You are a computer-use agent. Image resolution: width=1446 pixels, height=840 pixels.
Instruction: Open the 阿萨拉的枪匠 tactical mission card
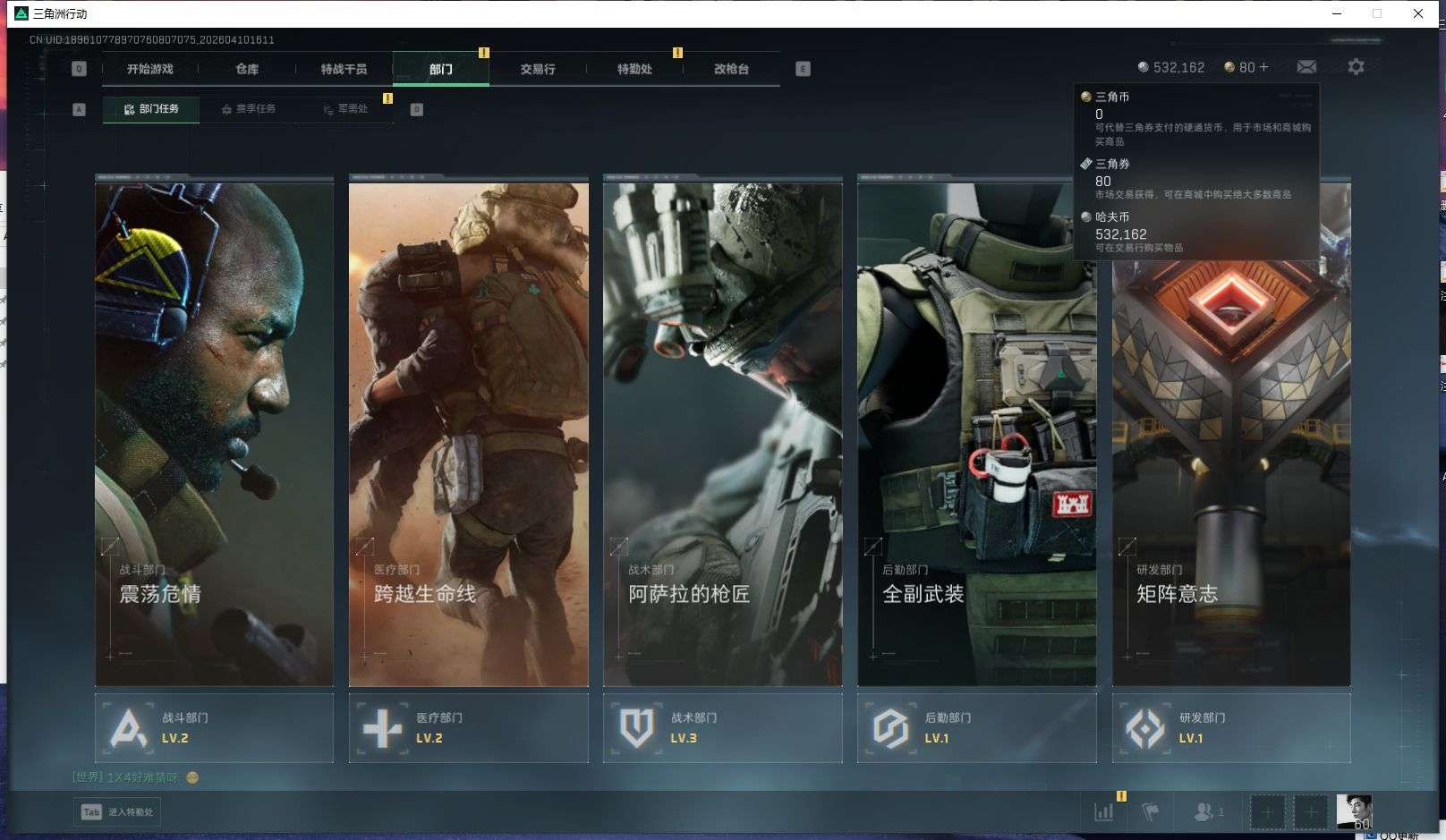click(x=723, y=434)
